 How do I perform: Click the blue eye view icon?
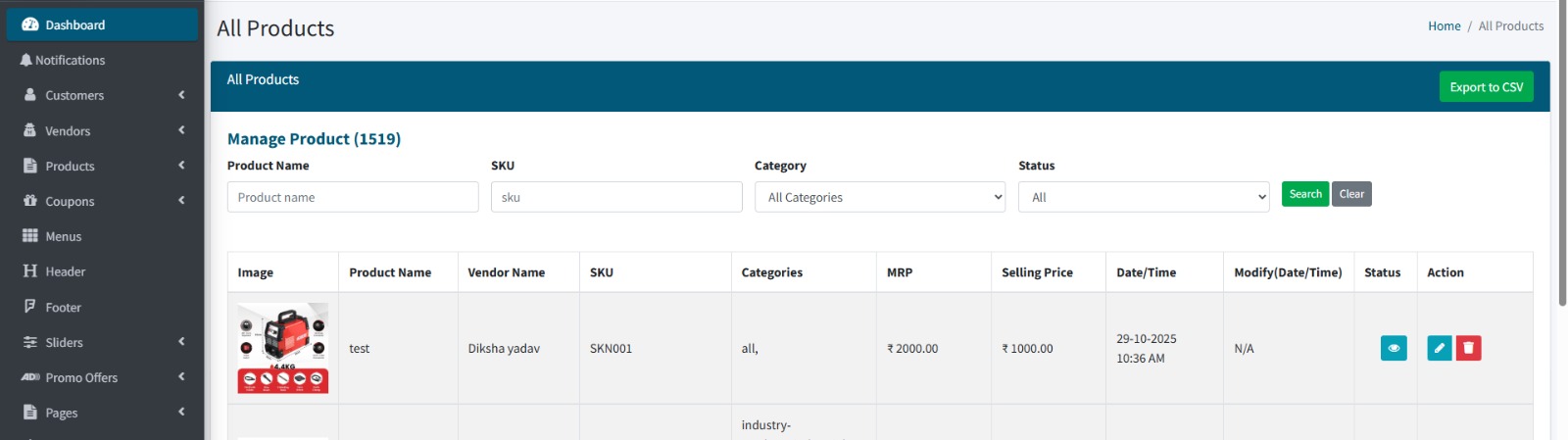click(x=1393, y=348)
